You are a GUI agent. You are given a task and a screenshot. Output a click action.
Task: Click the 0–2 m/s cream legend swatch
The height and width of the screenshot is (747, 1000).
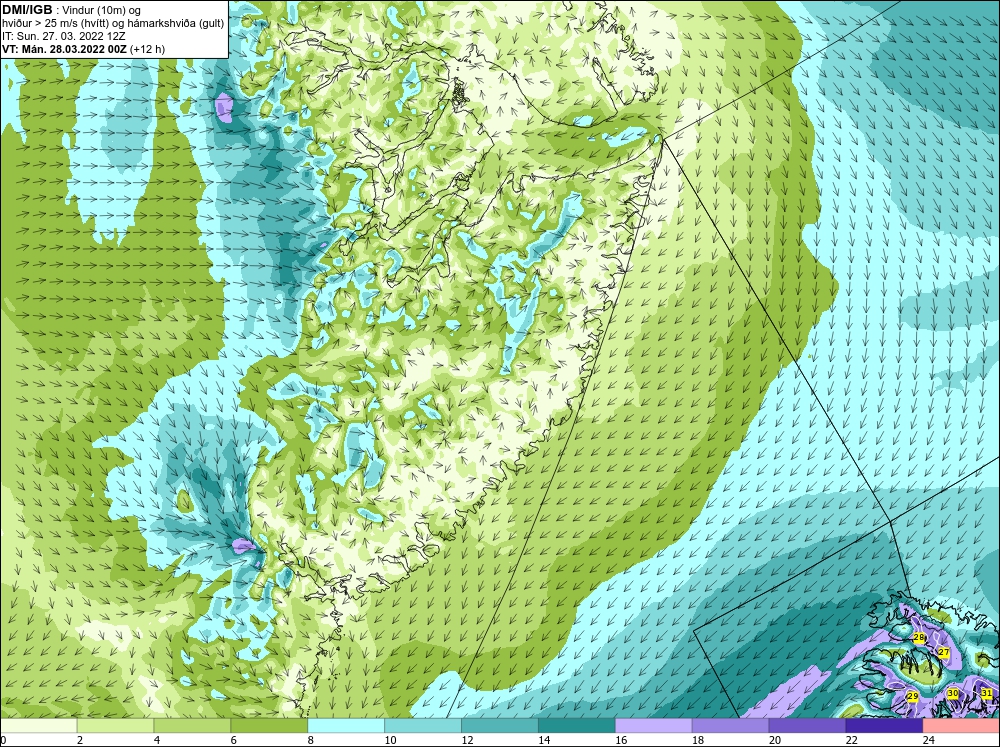[x=38, y=725]
